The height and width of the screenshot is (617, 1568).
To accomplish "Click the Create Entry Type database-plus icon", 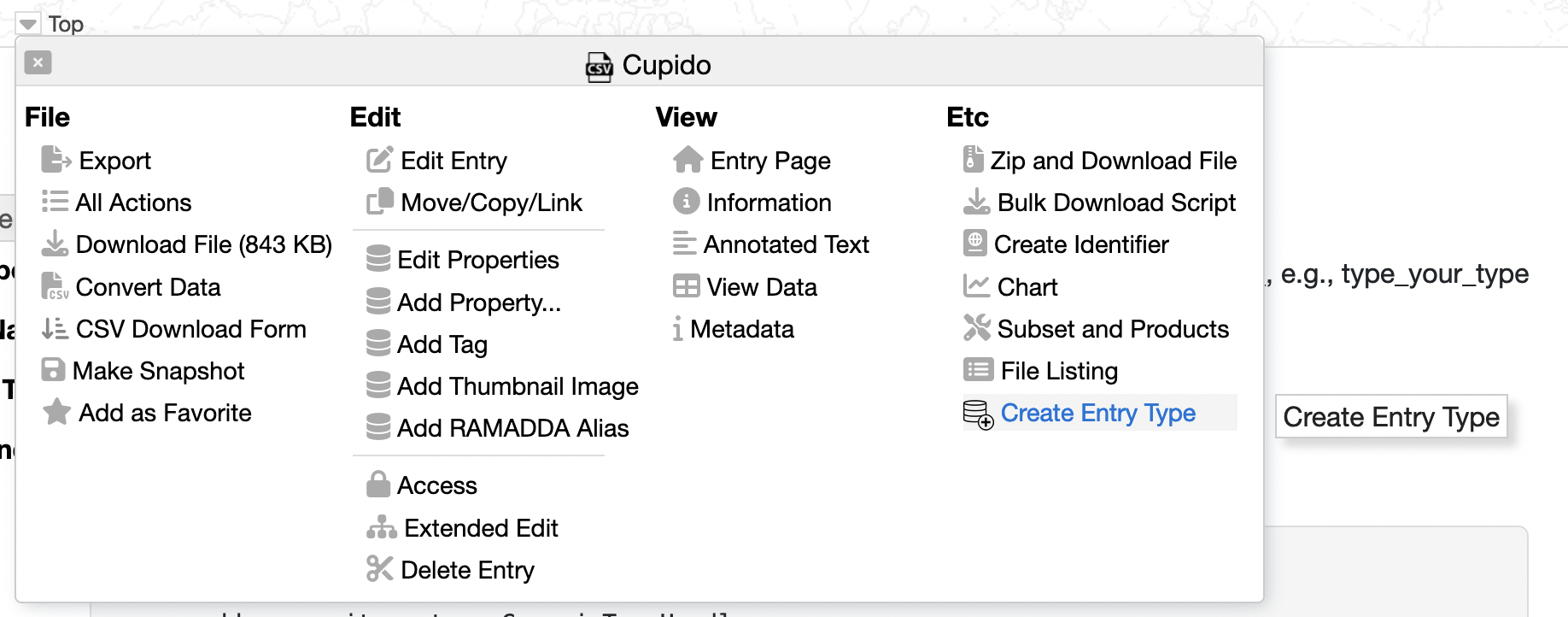I will (978, 414).
